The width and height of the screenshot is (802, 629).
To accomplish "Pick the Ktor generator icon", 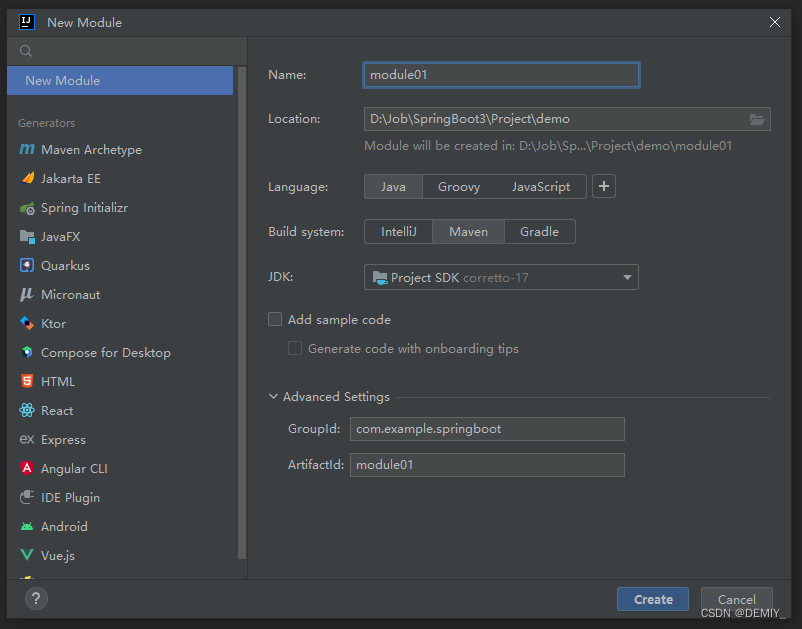I will (27, 323).
